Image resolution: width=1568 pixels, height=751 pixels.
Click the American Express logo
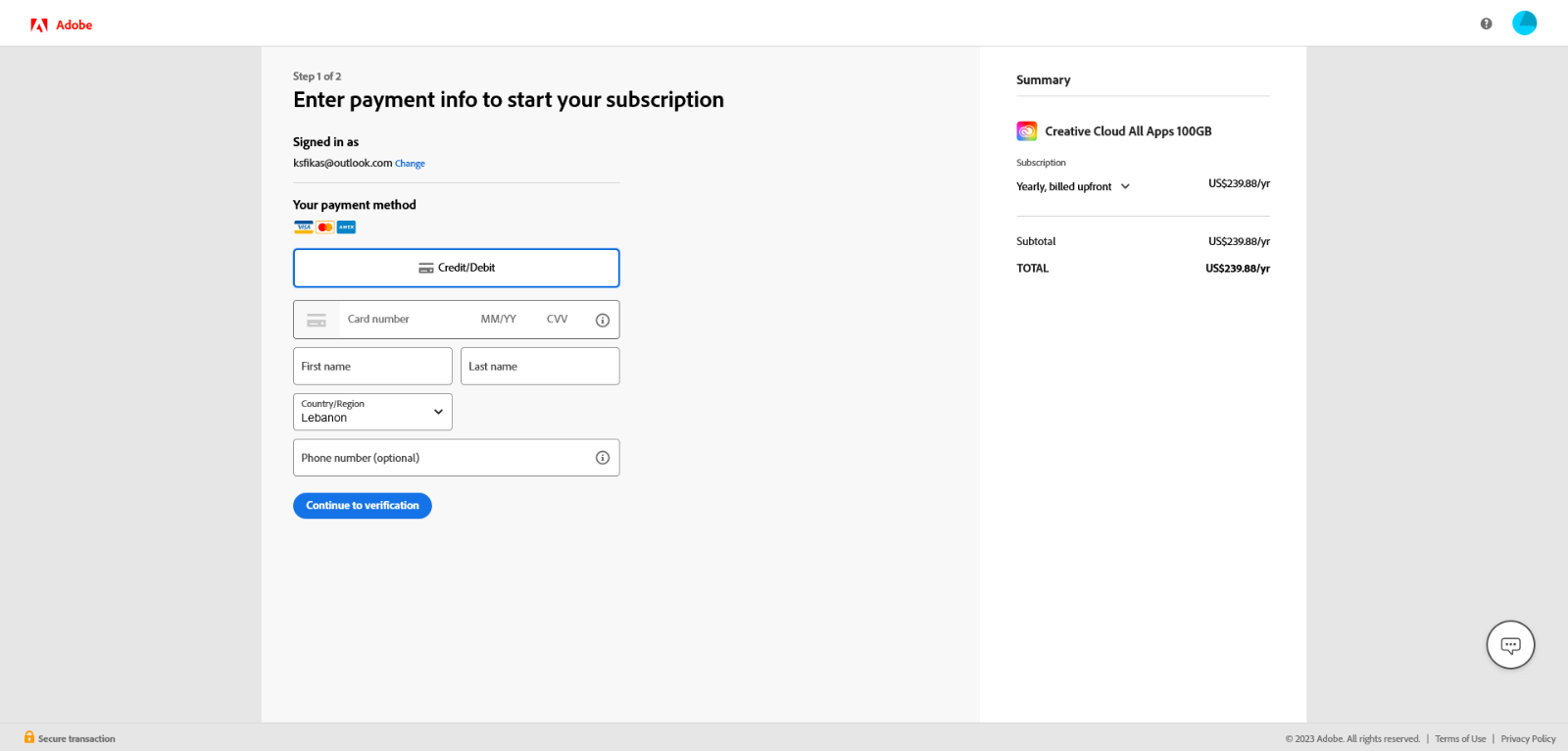346,226
